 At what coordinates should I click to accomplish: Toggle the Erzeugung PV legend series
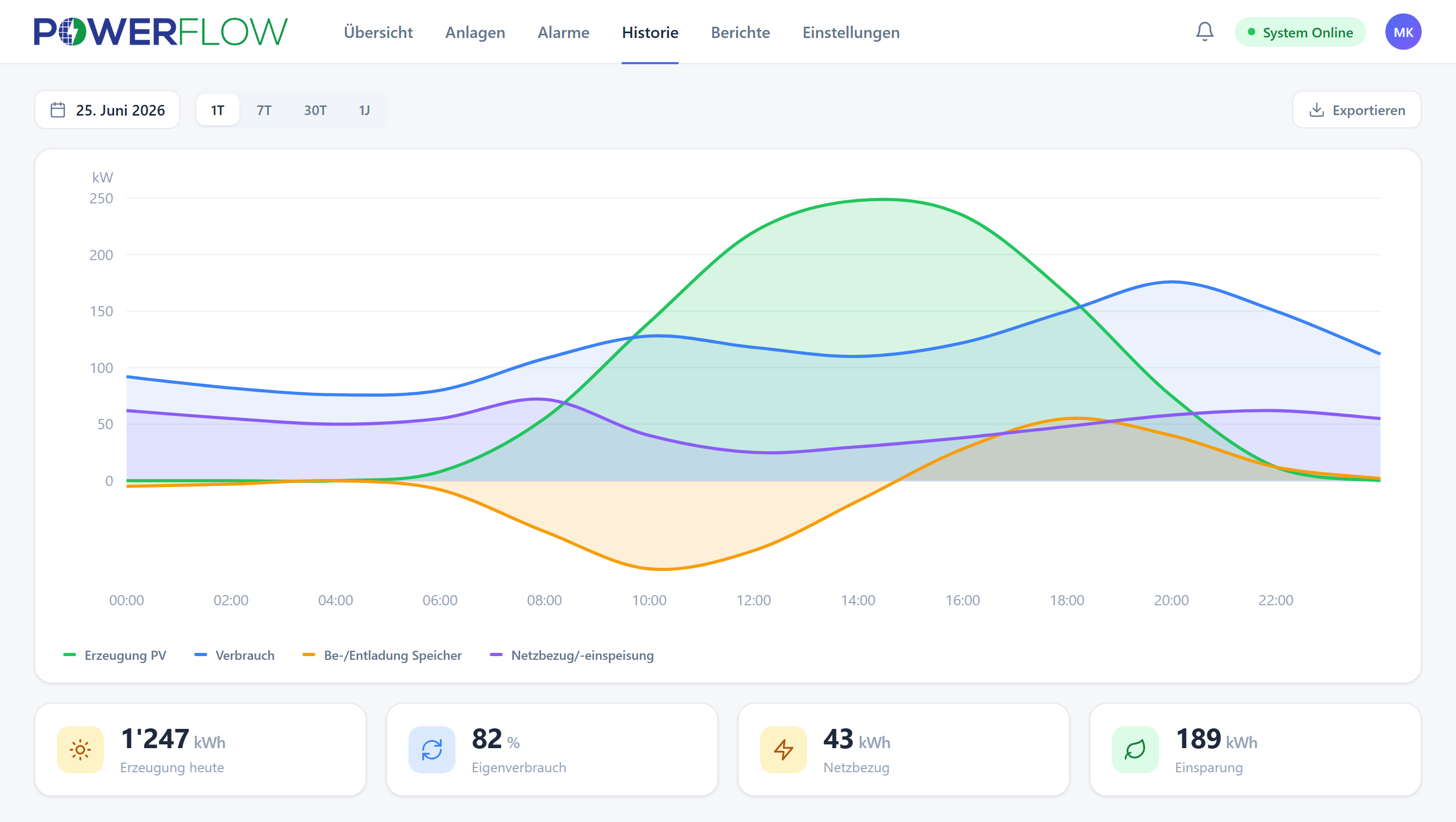coord(115,656)
